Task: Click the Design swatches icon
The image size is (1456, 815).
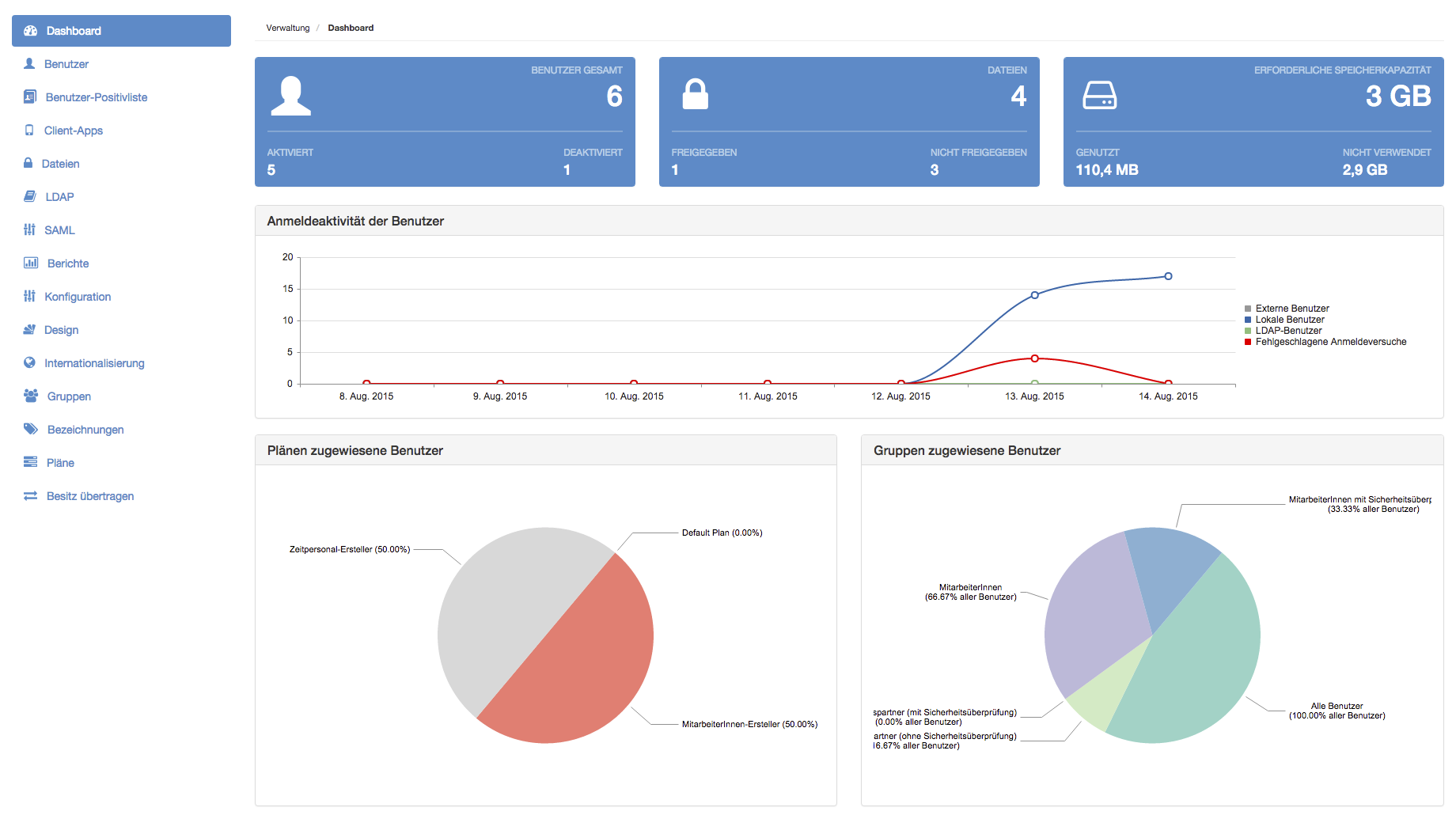Action: click(x=29, y=329)
